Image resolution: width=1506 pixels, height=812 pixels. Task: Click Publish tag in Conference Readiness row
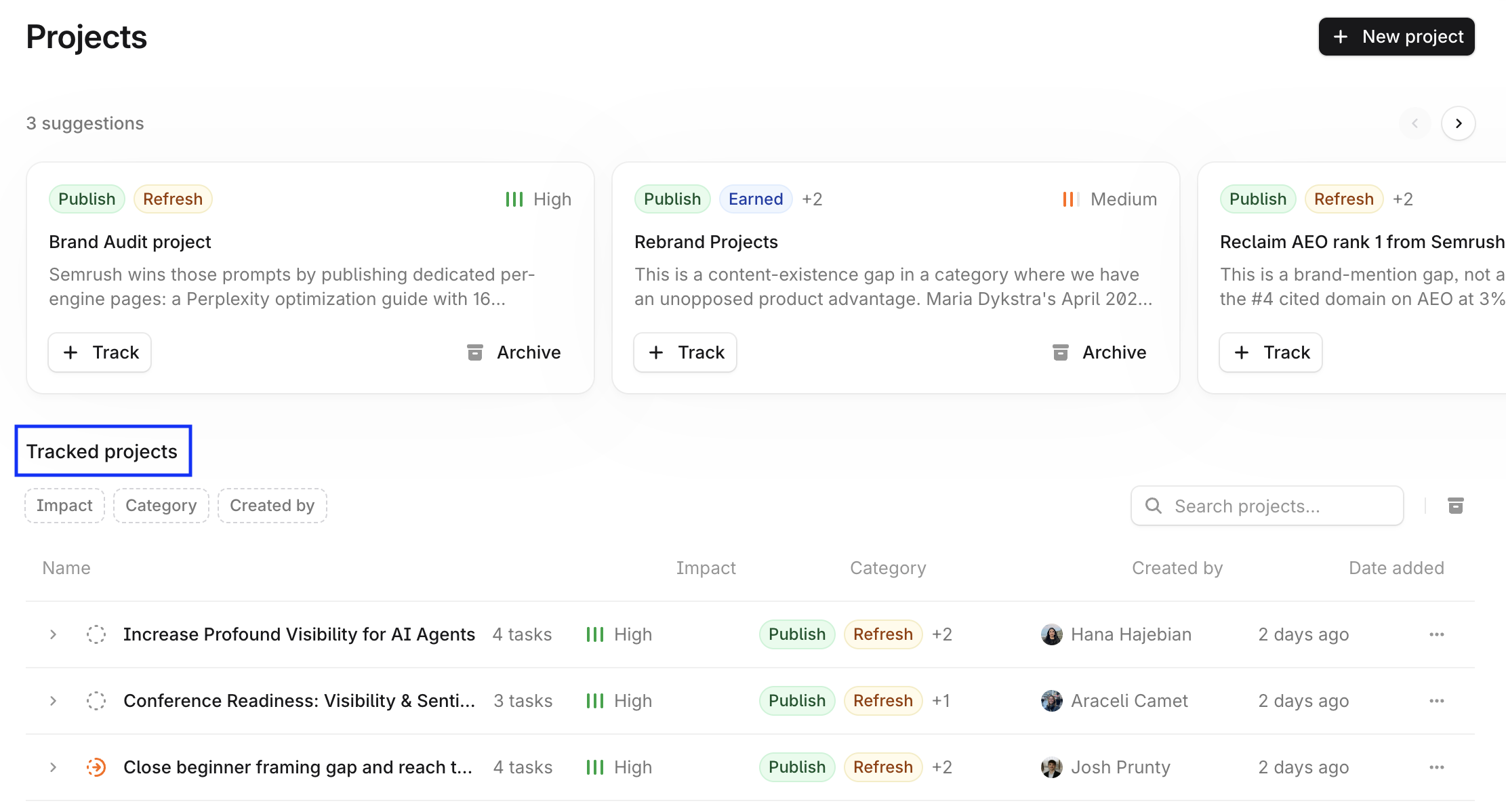point(797,701)
